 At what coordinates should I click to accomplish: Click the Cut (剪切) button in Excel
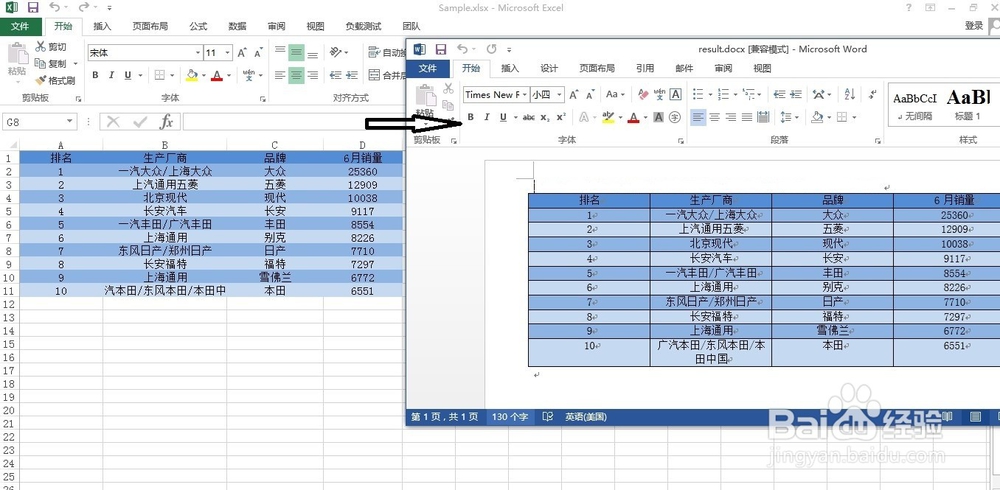point(50,47)
